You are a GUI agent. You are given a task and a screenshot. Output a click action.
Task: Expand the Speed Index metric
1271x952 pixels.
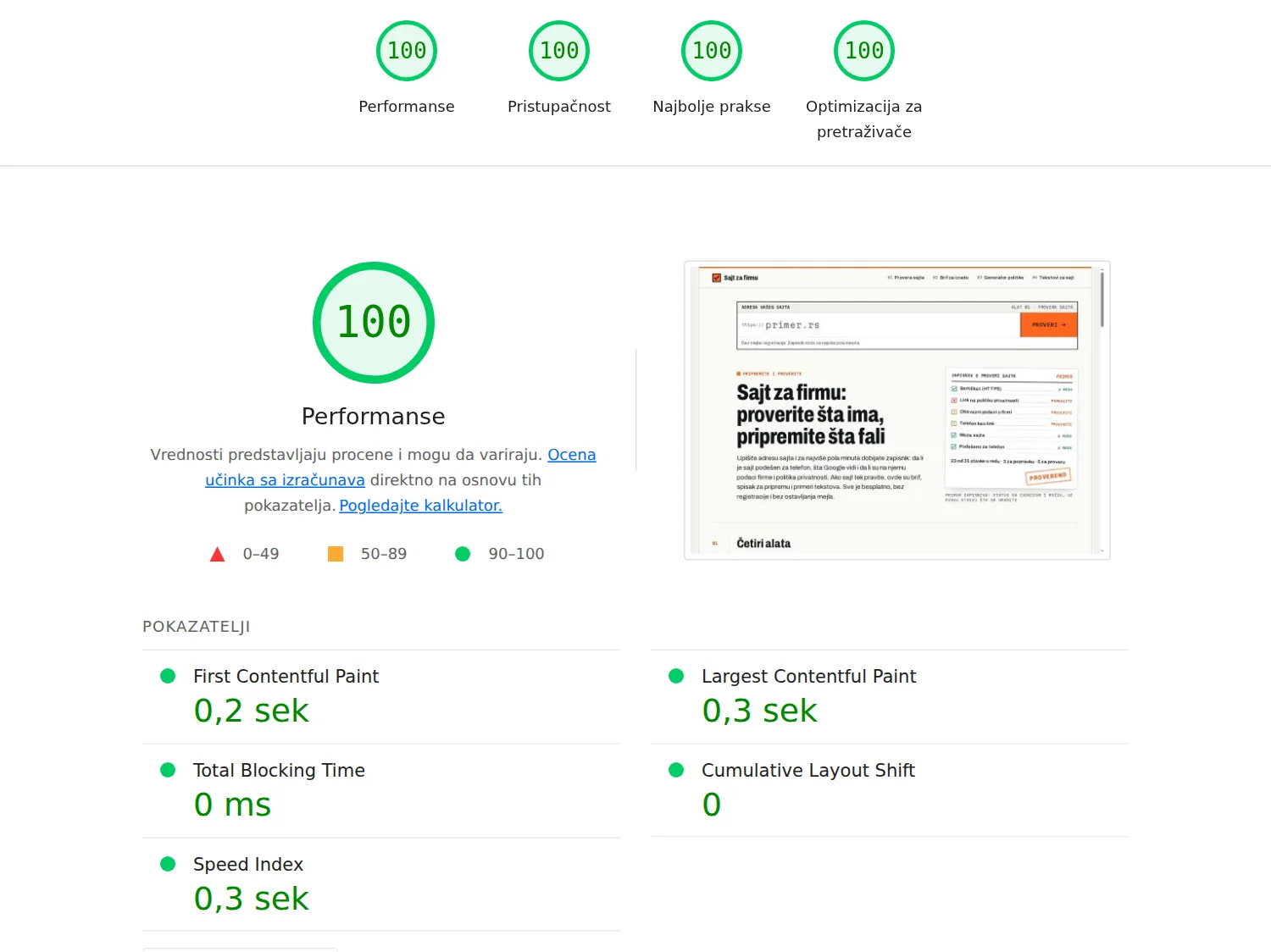(x=381, y=885)
